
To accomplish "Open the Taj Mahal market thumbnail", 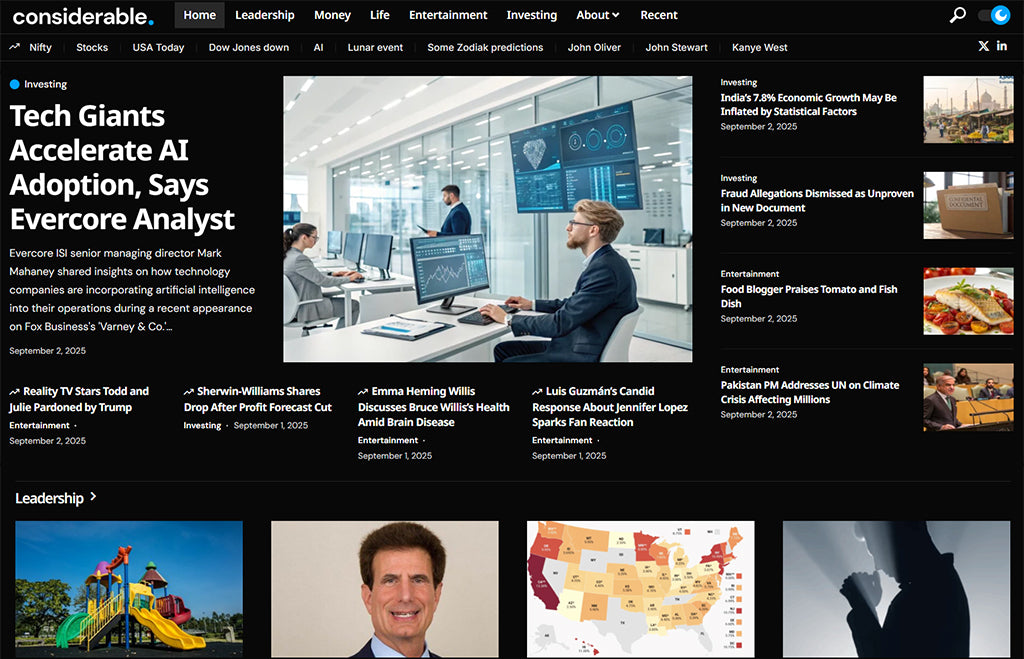I will pos(968,110).
